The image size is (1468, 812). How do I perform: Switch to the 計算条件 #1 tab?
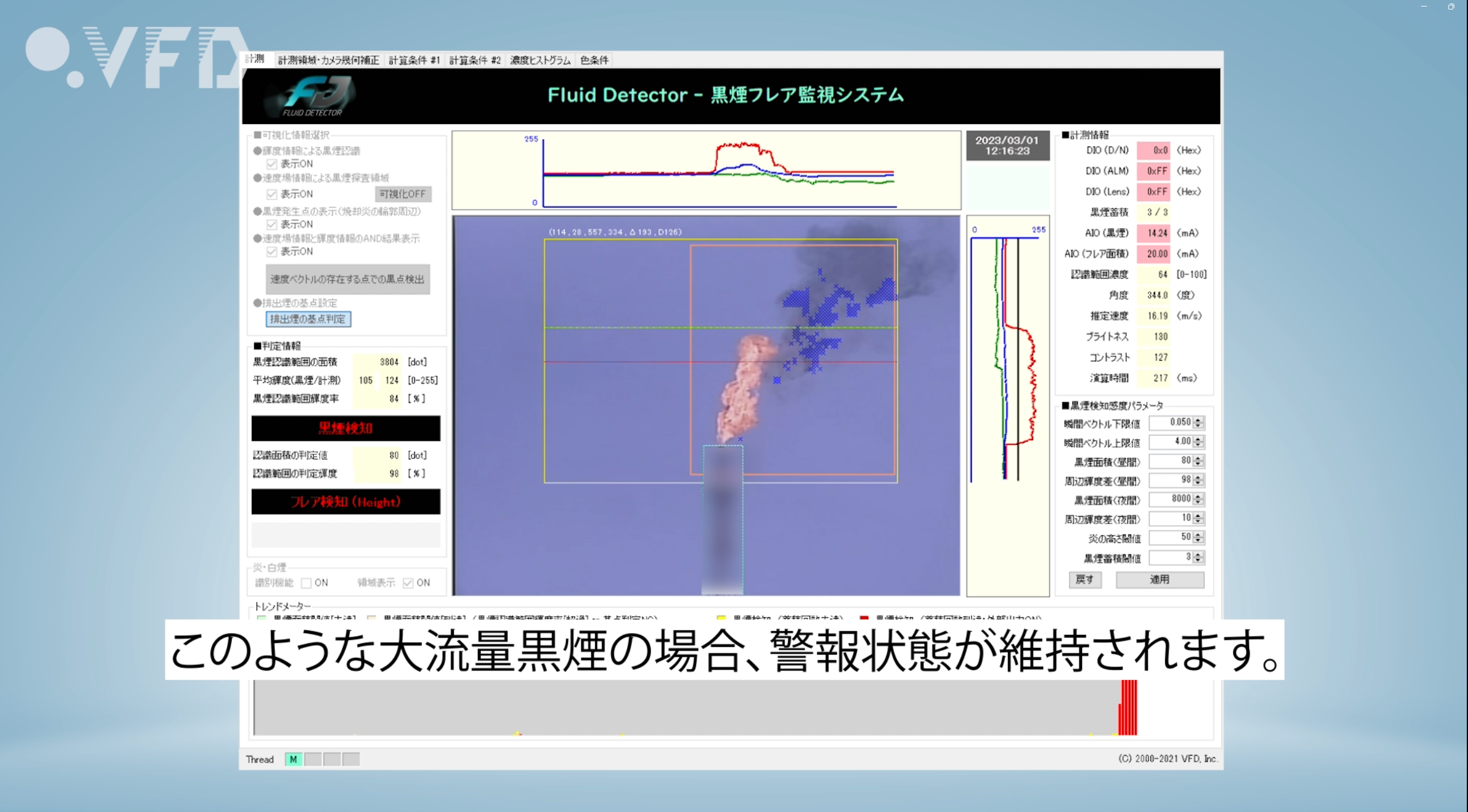coord(414,60)
